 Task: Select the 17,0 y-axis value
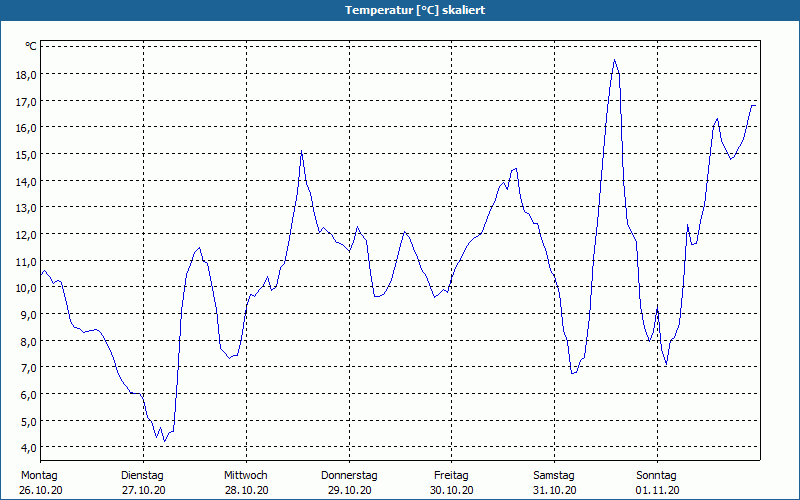tap(27, 101)
